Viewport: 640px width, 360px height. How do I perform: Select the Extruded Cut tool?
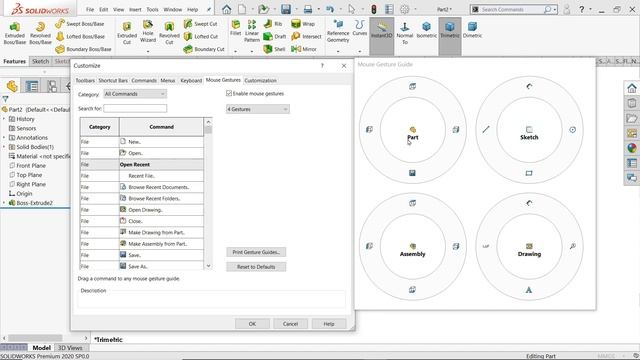[127, 33]
